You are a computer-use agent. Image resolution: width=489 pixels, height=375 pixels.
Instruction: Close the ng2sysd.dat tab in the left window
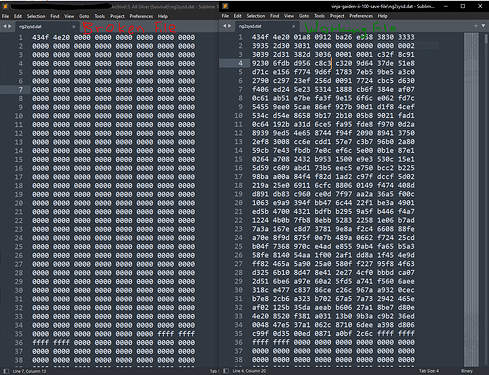tap(74, 26)
